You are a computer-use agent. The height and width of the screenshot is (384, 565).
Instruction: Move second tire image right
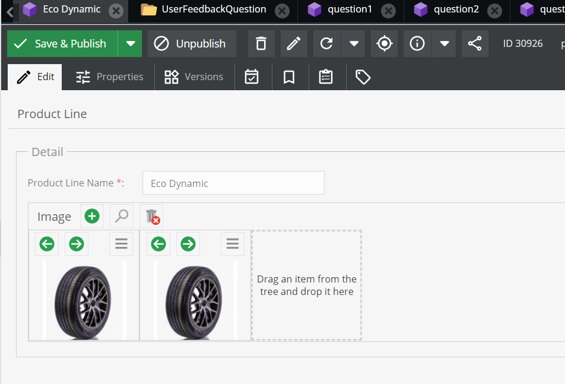[x=188, y=244]
